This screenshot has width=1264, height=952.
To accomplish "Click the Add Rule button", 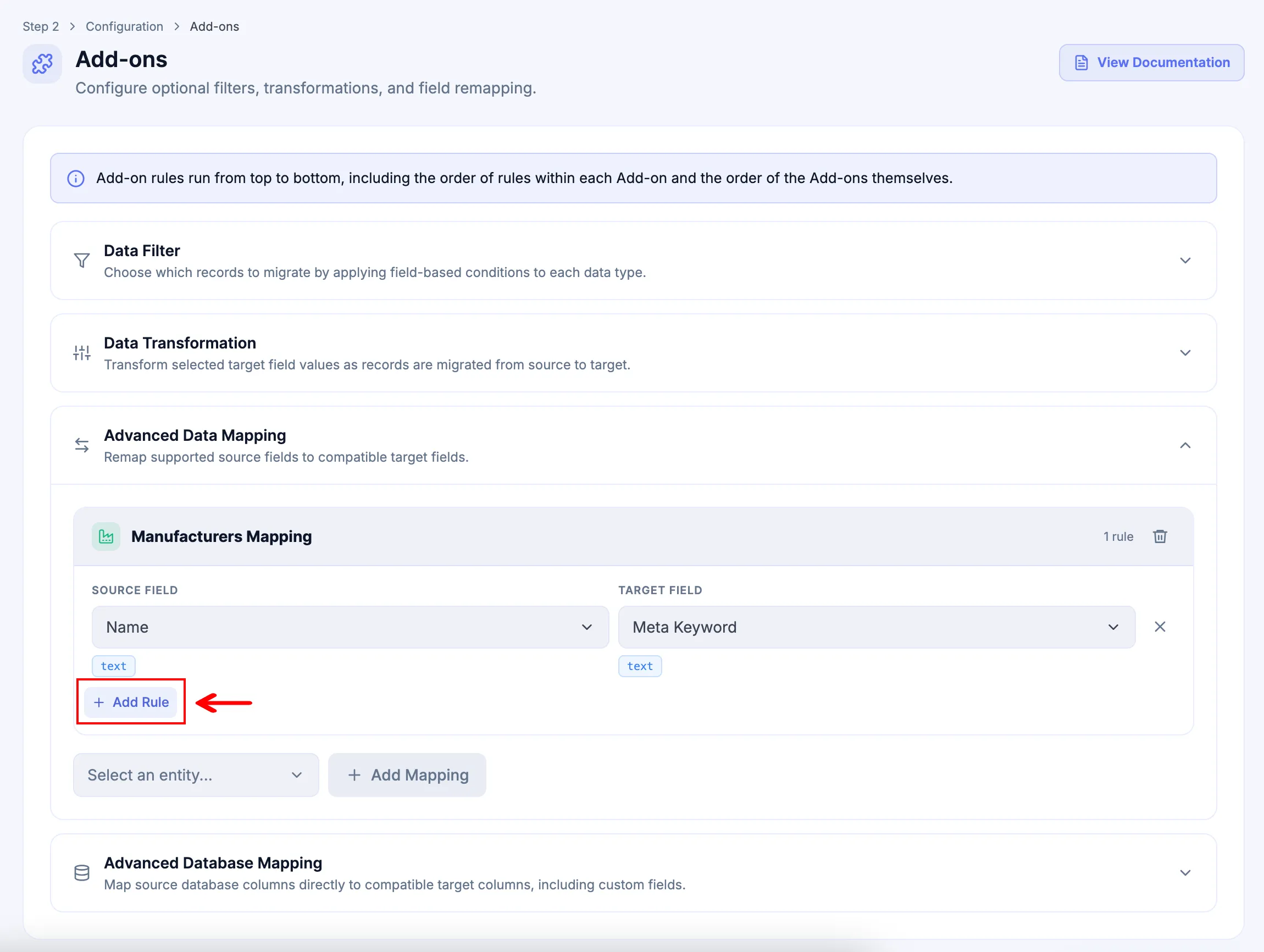I will pos(130,702).
